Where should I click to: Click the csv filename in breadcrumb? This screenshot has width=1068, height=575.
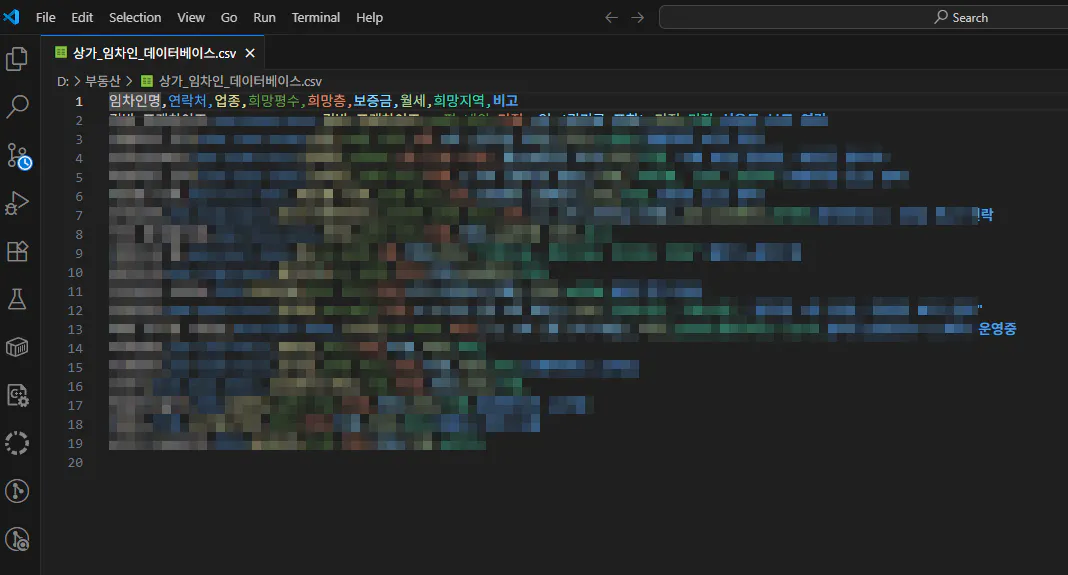[x=240, y=81]
